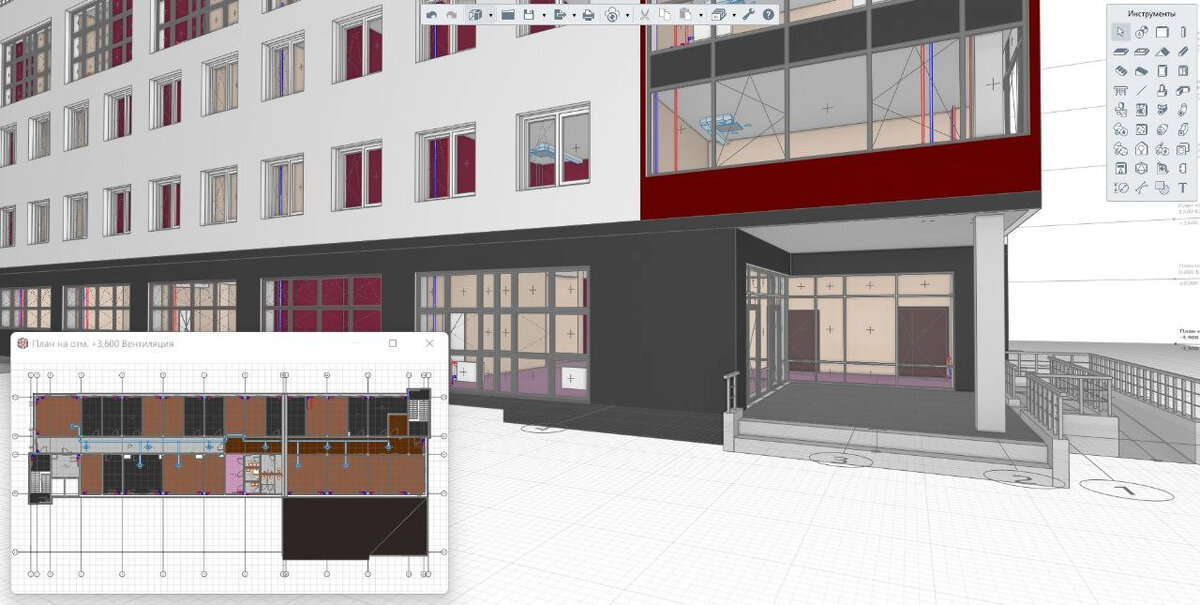Screen dimensions: 1200x605
Task: Open settings with wrench icon
Action: [748, 15]
